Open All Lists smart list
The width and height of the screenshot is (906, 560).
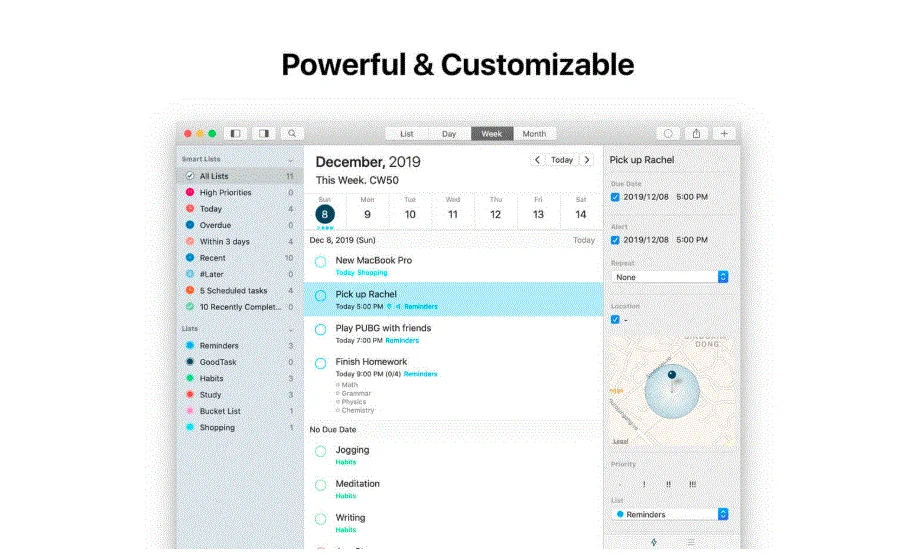[x=239, y=176]
